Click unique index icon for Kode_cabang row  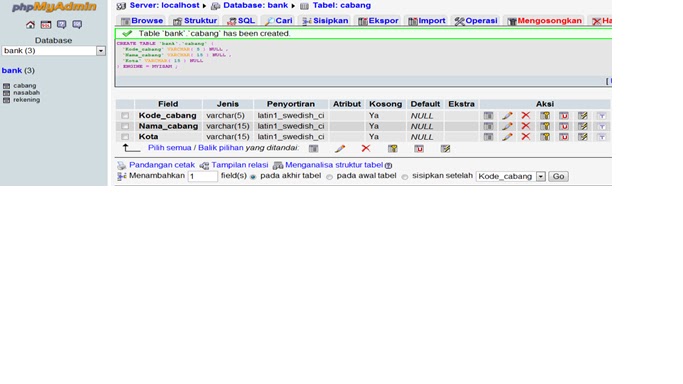pyautogui.click(x=564, y=116)
